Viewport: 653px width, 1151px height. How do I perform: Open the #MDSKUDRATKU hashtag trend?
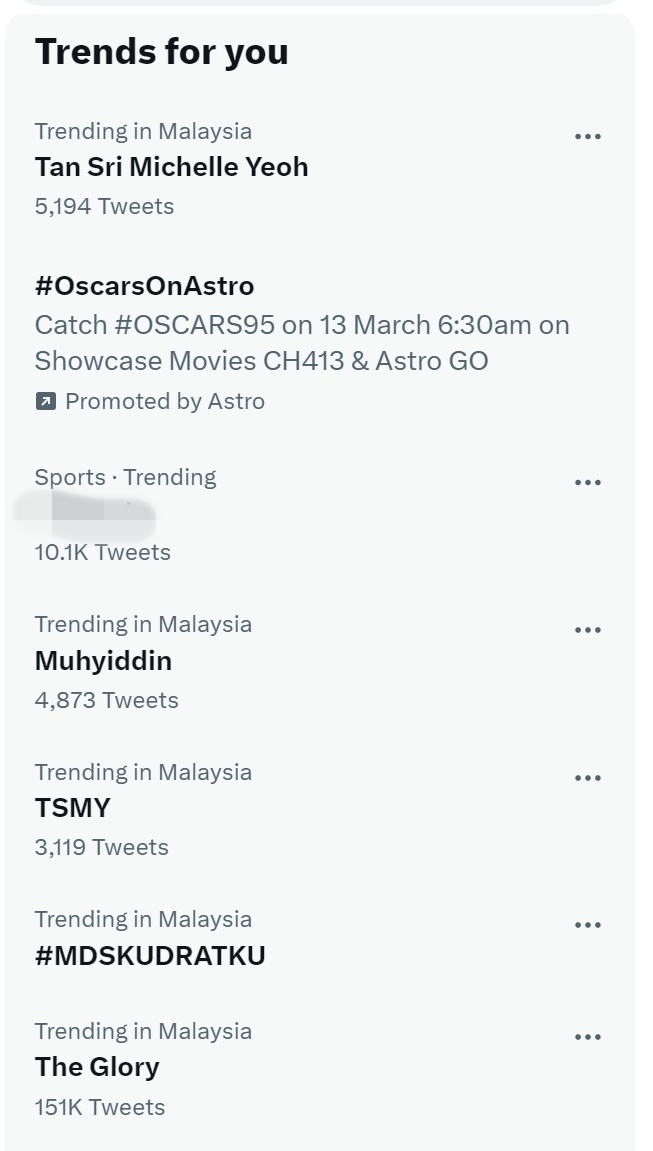tap(150, 956)
